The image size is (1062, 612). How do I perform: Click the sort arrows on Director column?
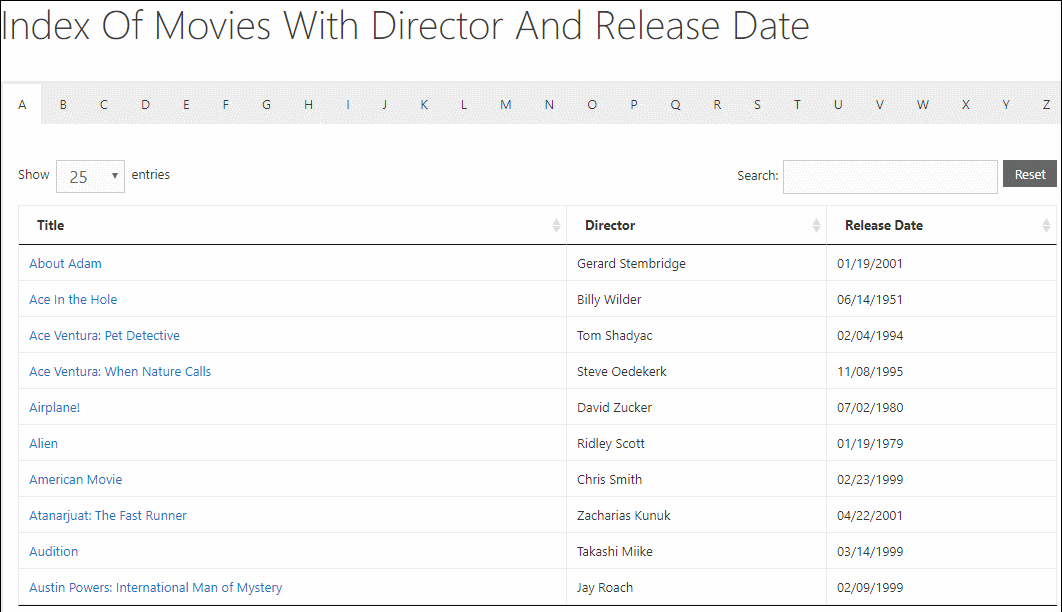[816, 225]
